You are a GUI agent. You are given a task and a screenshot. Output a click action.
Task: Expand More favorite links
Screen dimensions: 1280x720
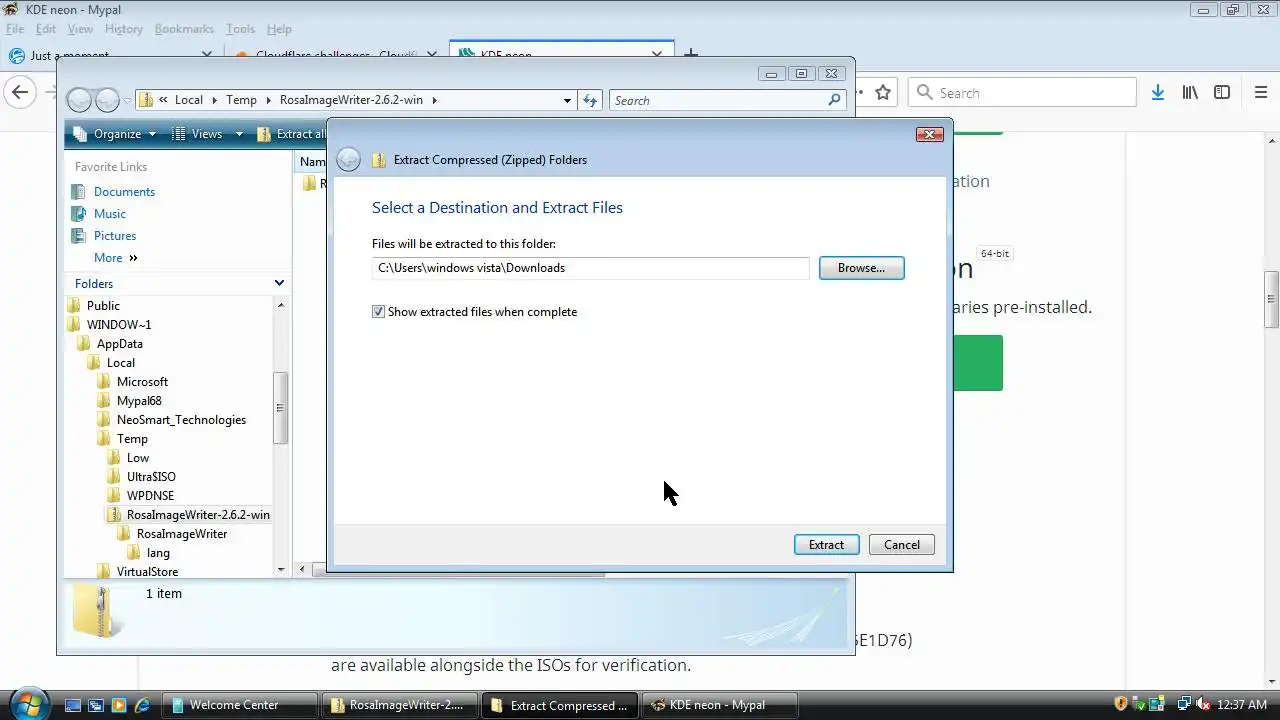pos(115,258)
